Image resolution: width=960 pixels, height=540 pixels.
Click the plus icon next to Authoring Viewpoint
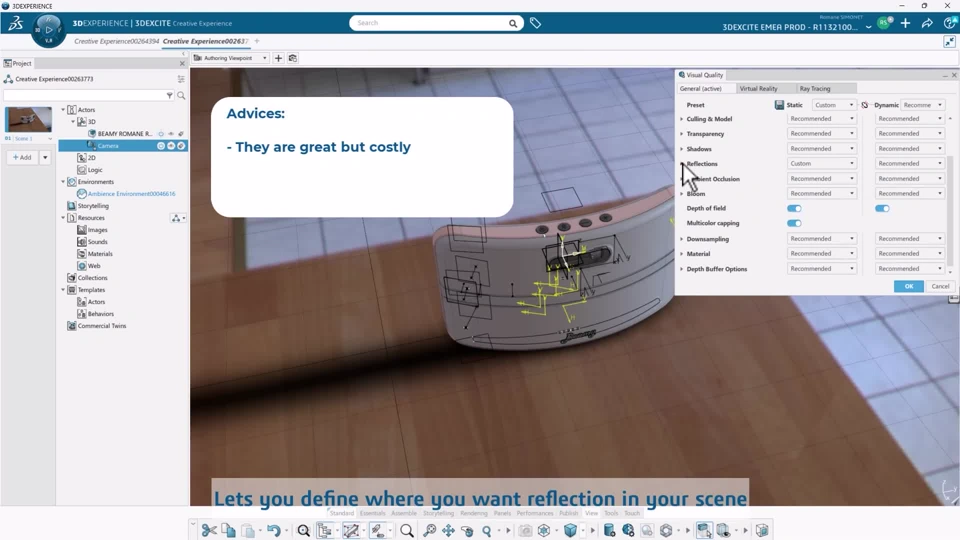279,58
